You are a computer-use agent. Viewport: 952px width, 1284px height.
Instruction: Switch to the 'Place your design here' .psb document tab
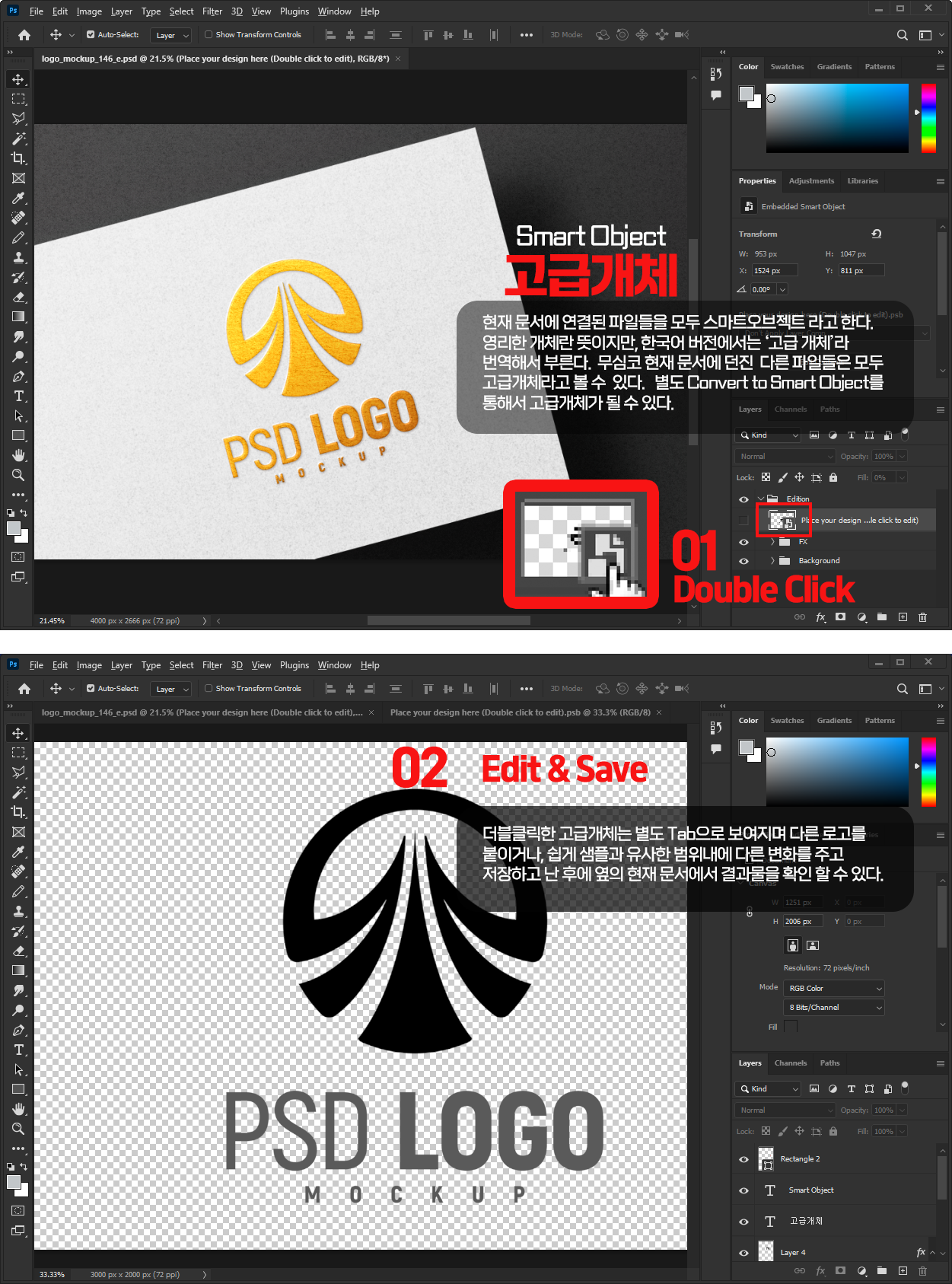(x=521, y=712)
